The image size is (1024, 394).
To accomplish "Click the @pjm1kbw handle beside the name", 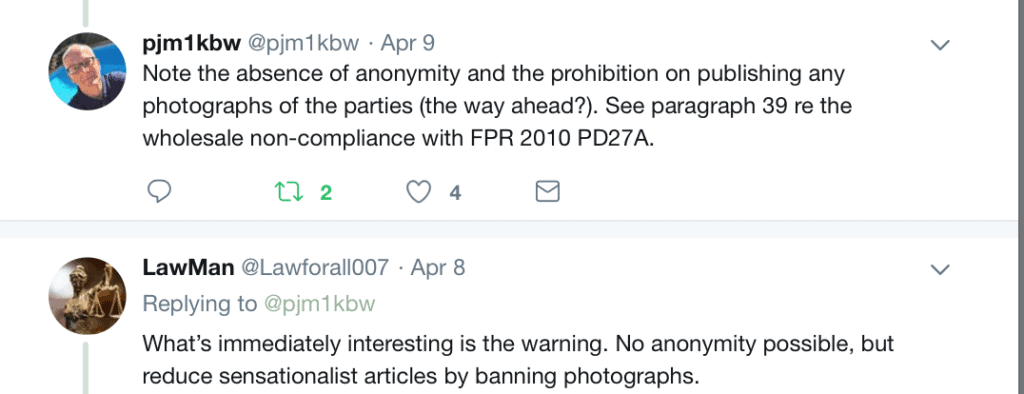I will click(x=303, y=44).
